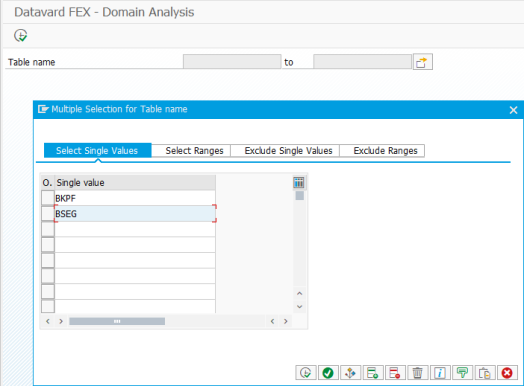Click the Table name 'to' upper field
The image size is (524, 386).
tap(362, 62)
